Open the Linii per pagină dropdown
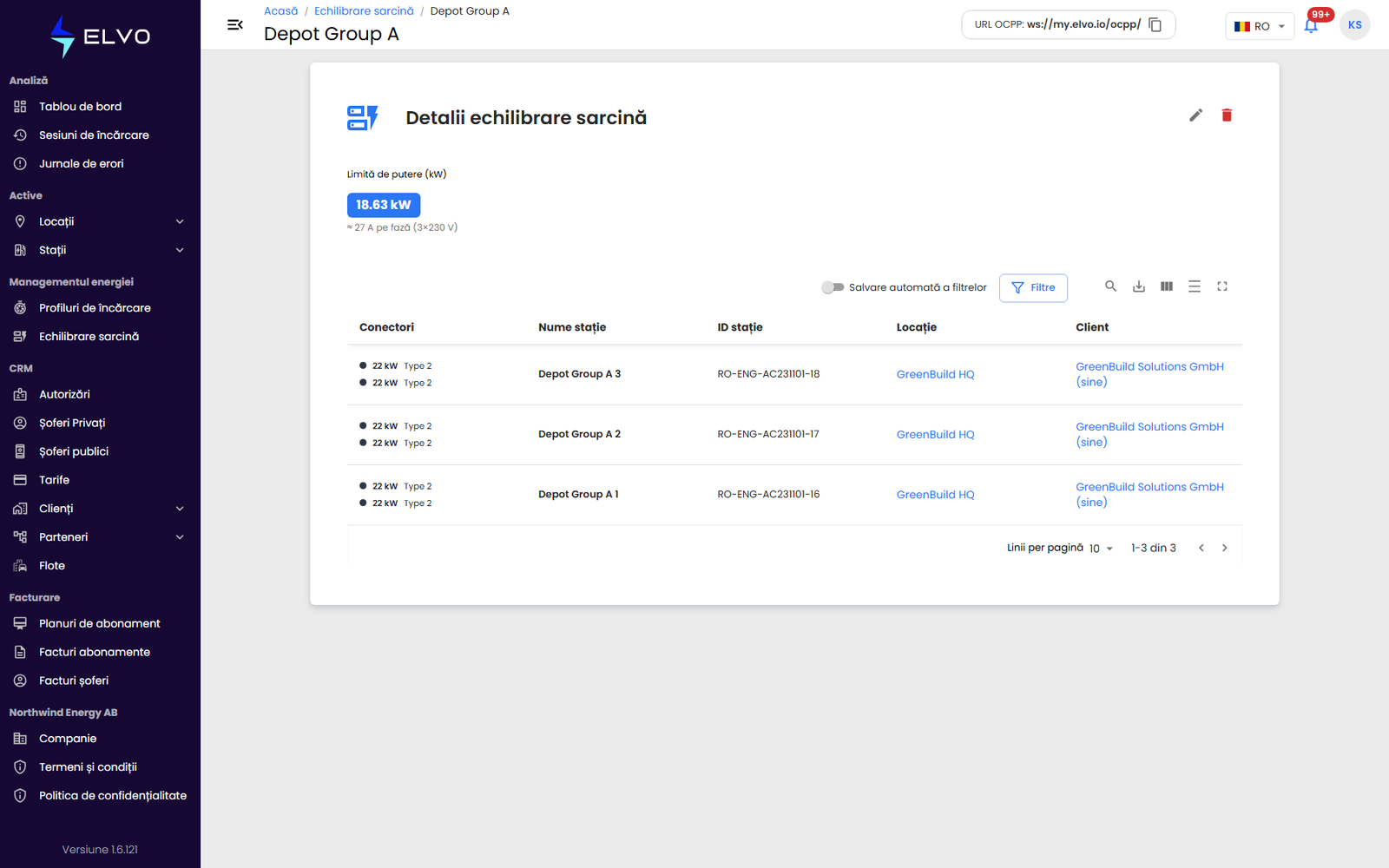1389x868 pixels. (x=1101, y=549)
